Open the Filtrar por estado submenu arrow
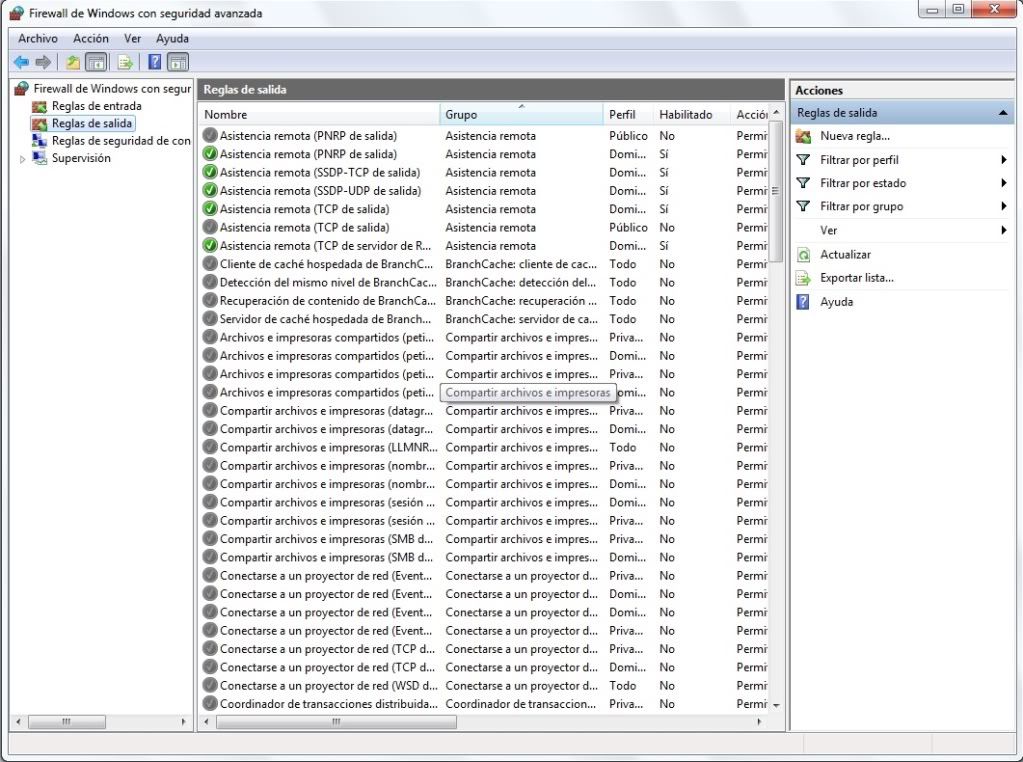 (x=1003, y=183)
